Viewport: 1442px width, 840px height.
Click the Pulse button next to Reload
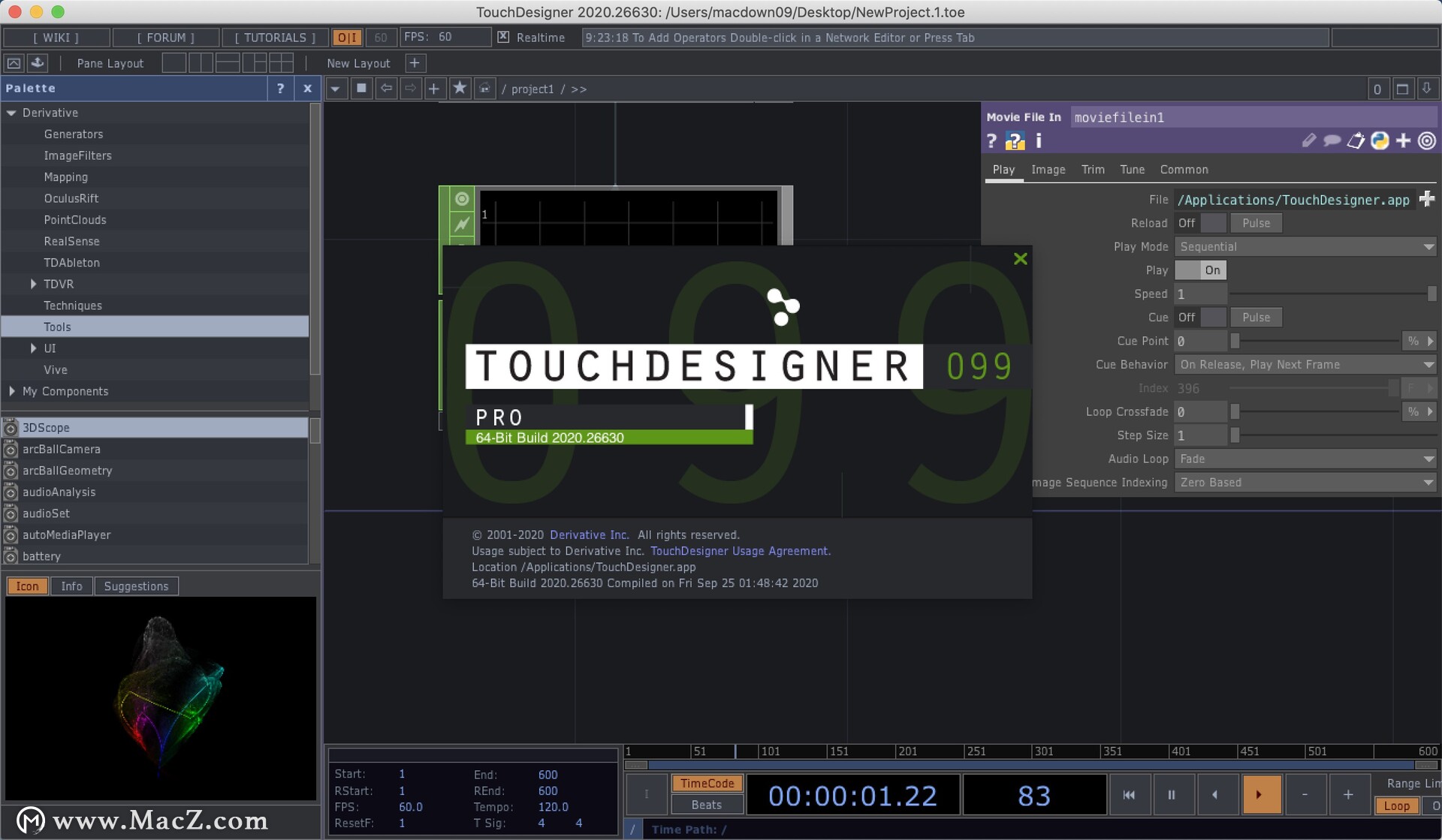tap(1255, 222)
